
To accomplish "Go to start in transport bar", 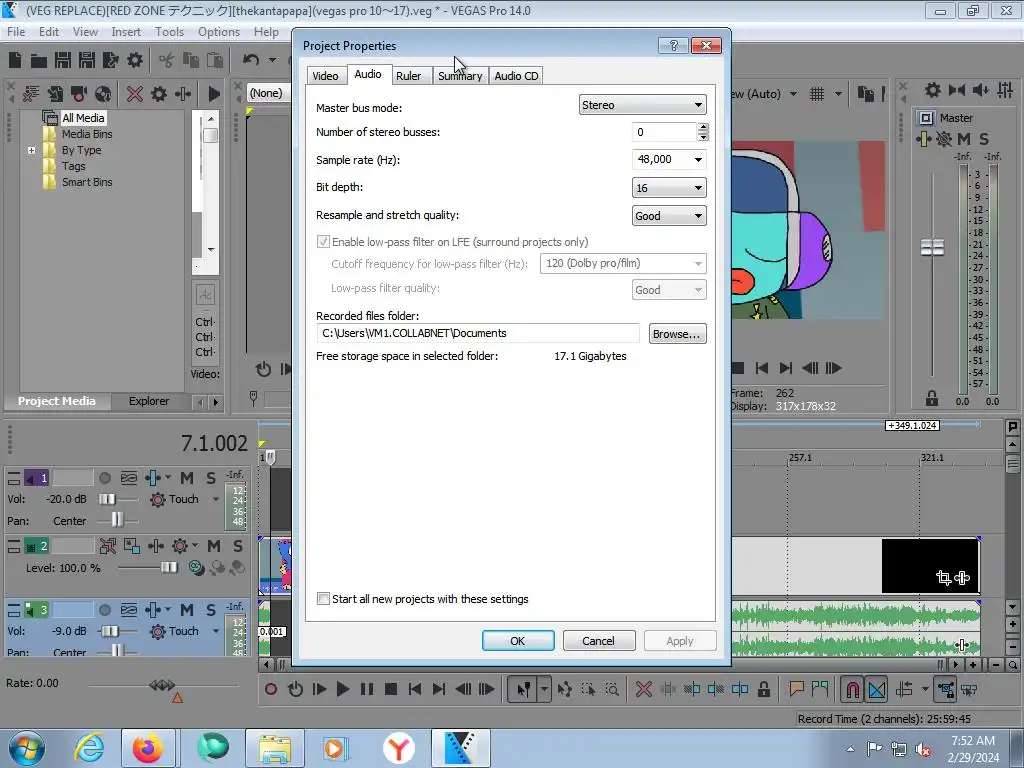I will (415, 689).
